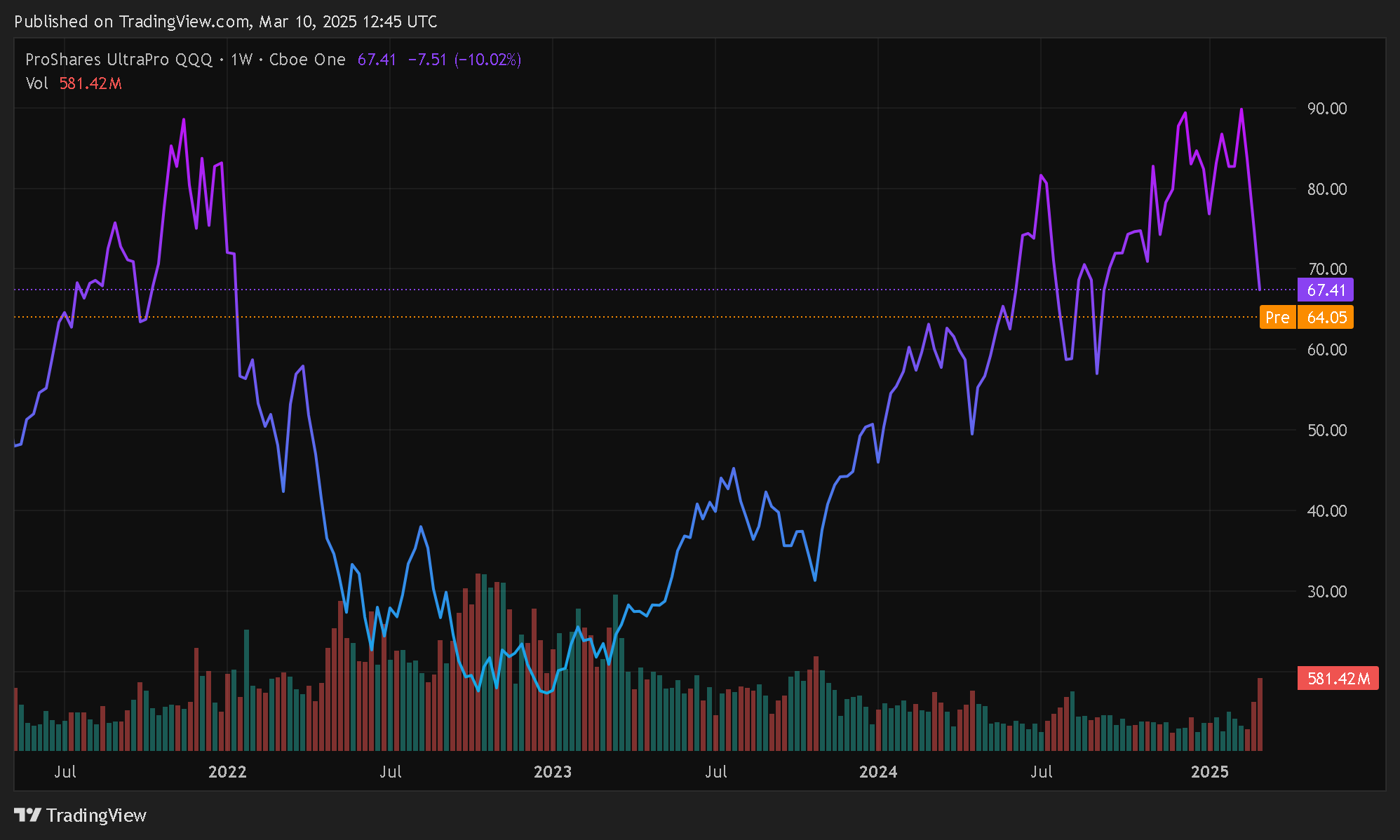
Task: Click the red 581.42M volume axis label
Action: [1338, 678]
